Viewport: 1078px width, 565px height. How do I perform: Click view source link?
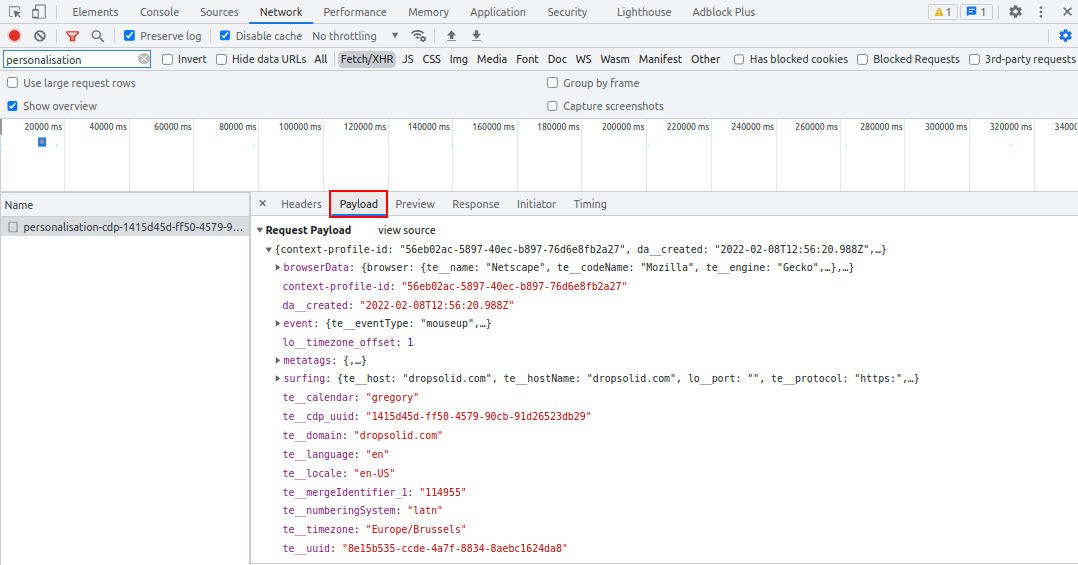(x=406, y=230)
